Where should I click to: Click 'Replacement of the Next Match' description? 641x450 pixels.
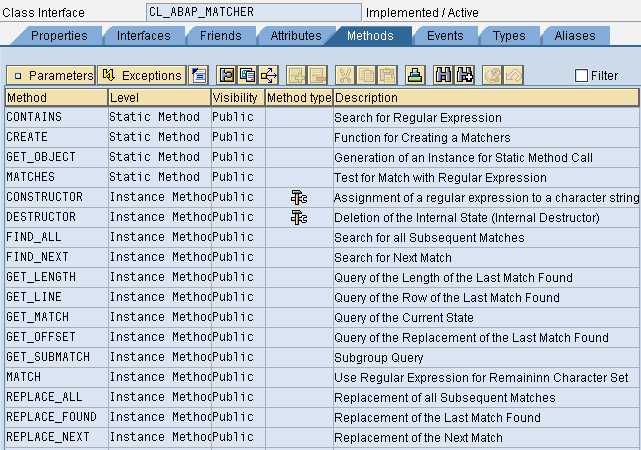point(418,438)
